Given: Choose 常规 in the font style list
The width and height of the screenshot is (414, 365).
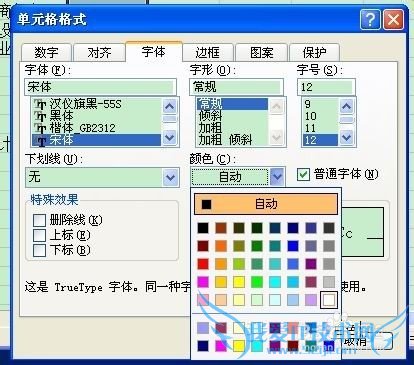Looking at the screenshot, I should click(x=232, y=104).
